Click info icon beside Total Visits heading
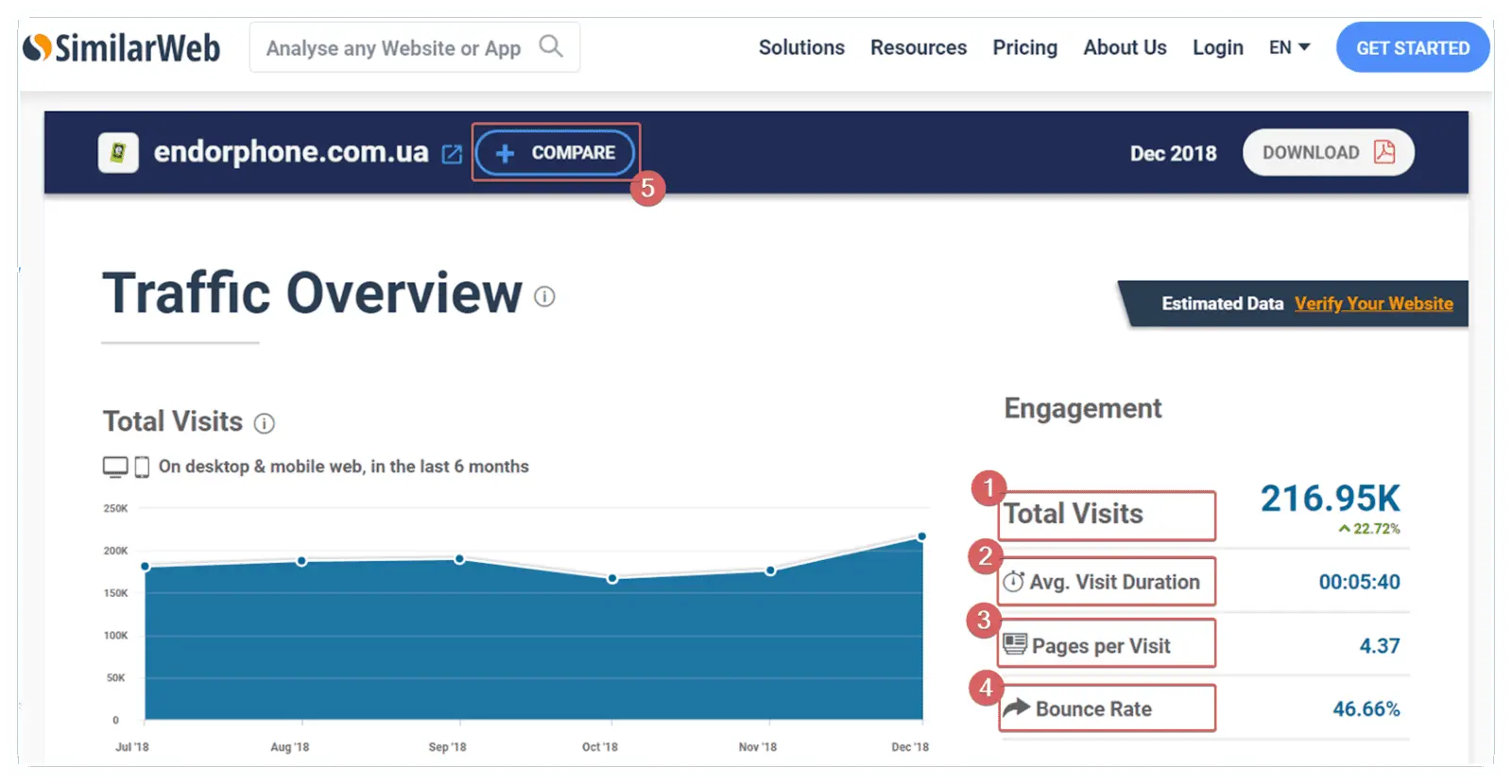This screenshot has height=784, width=1512. pos(265,423)
